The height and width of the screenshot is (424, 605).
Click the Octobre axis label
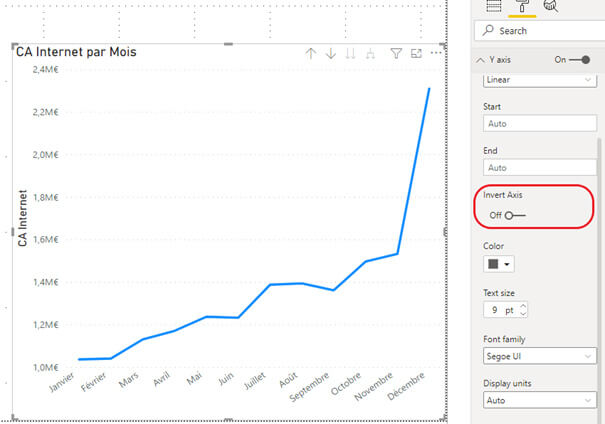(346, 383)
